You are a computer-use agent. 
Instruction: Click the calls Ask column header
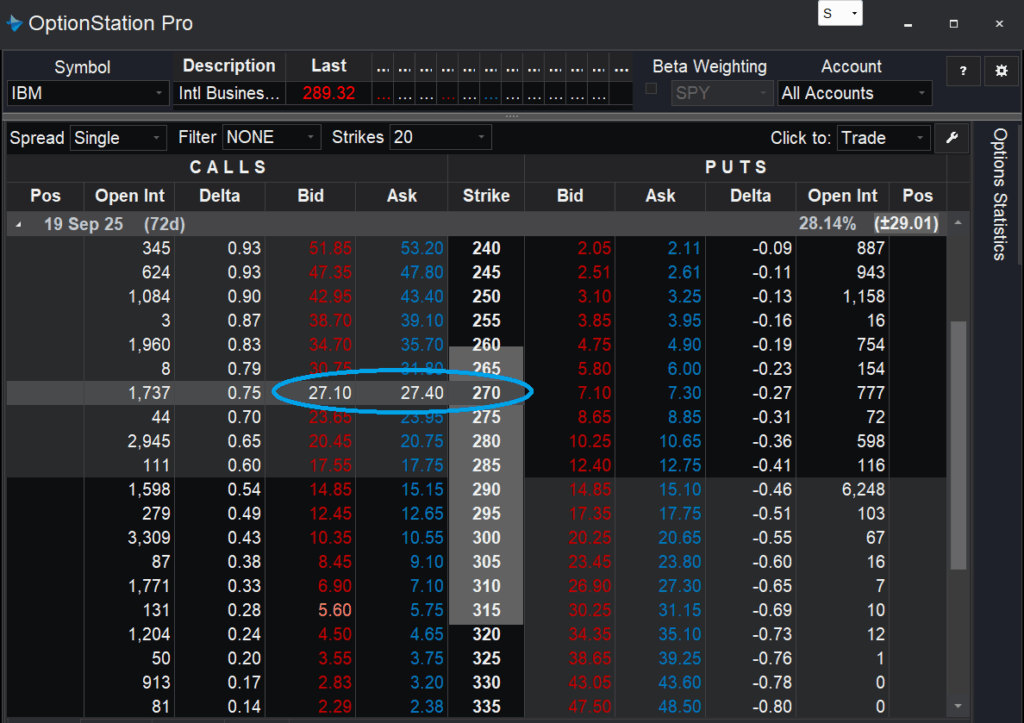tap(402, 196)
